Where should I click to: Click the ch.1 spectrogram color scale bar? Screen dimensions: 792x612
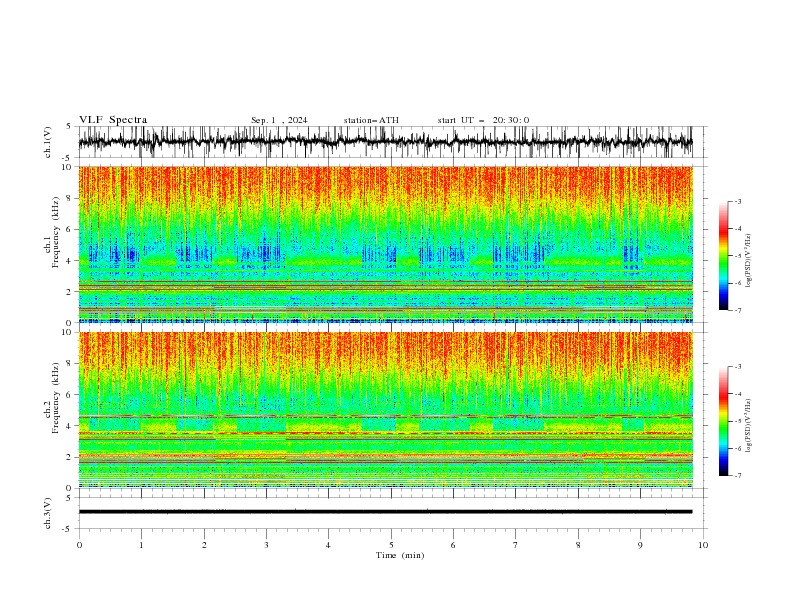(x=723, y=256)
